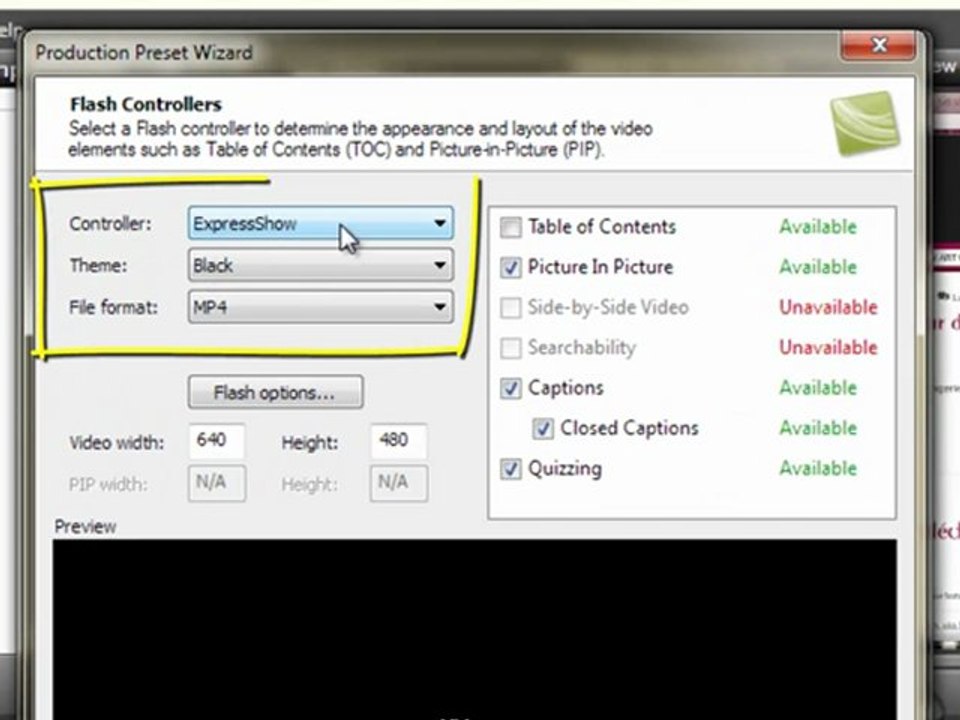The height and width of the screenshot is (720, 960).
Task: Click the green Camtasia logo icon
Action: click(x=865, y=122)
